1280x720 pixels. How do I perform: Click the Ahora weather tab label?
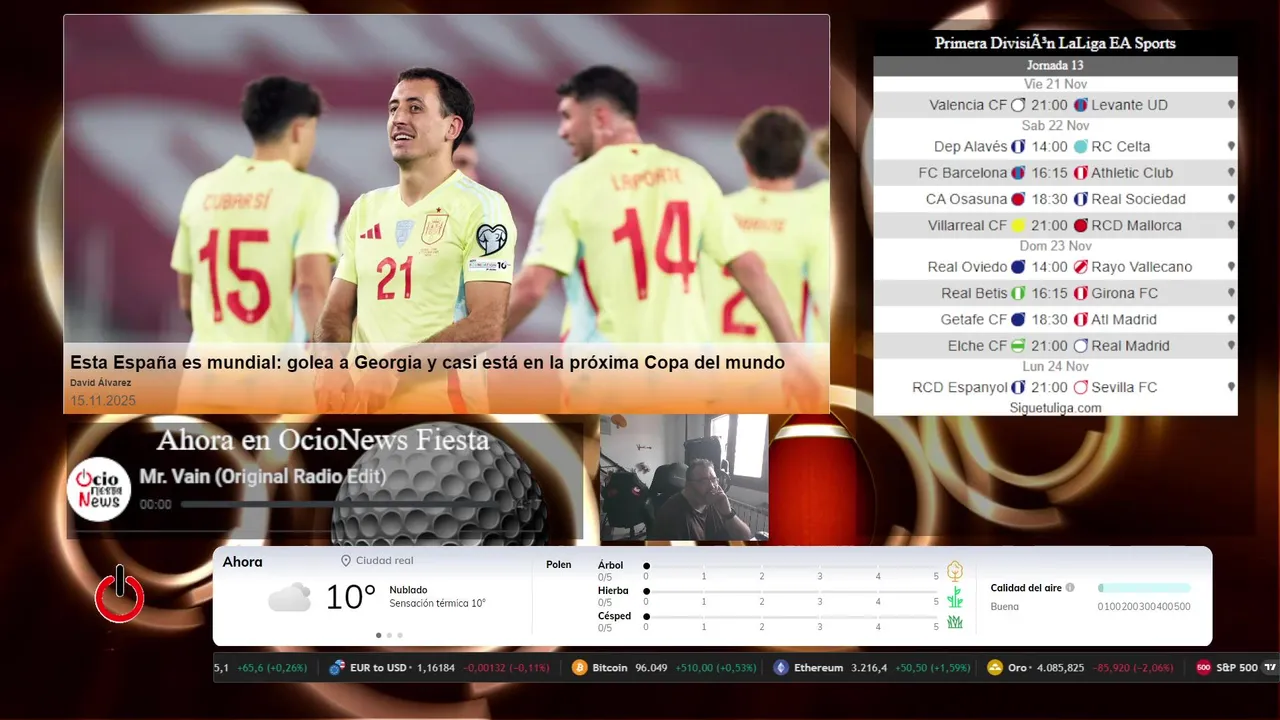(243, 562)
